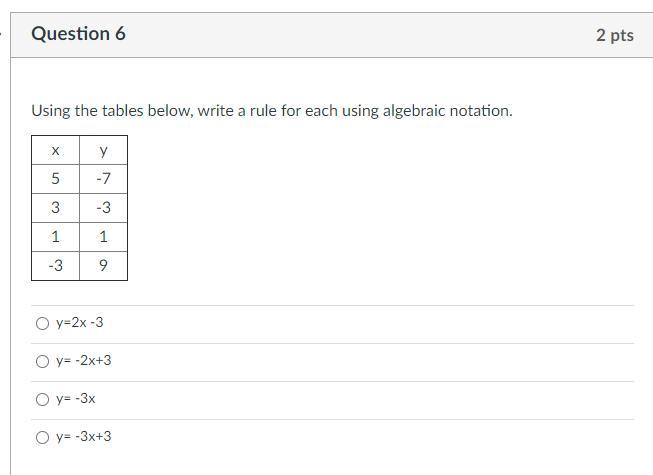Click the answer label text y=2x -3

[x=80, y=323]
